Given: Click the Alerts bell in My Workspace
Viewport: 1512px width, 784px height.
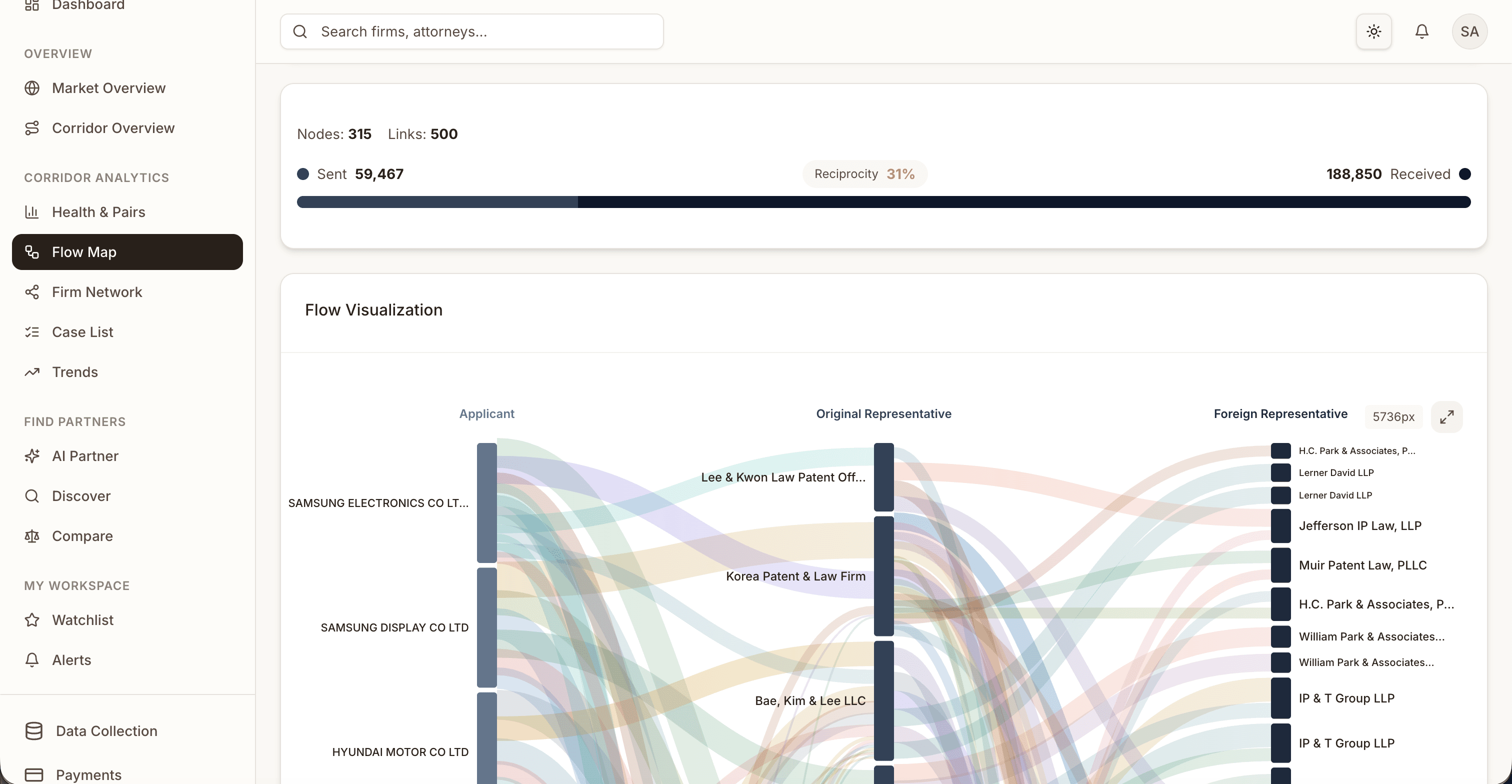Looking at the screenshot, I should tap(32, 659).
